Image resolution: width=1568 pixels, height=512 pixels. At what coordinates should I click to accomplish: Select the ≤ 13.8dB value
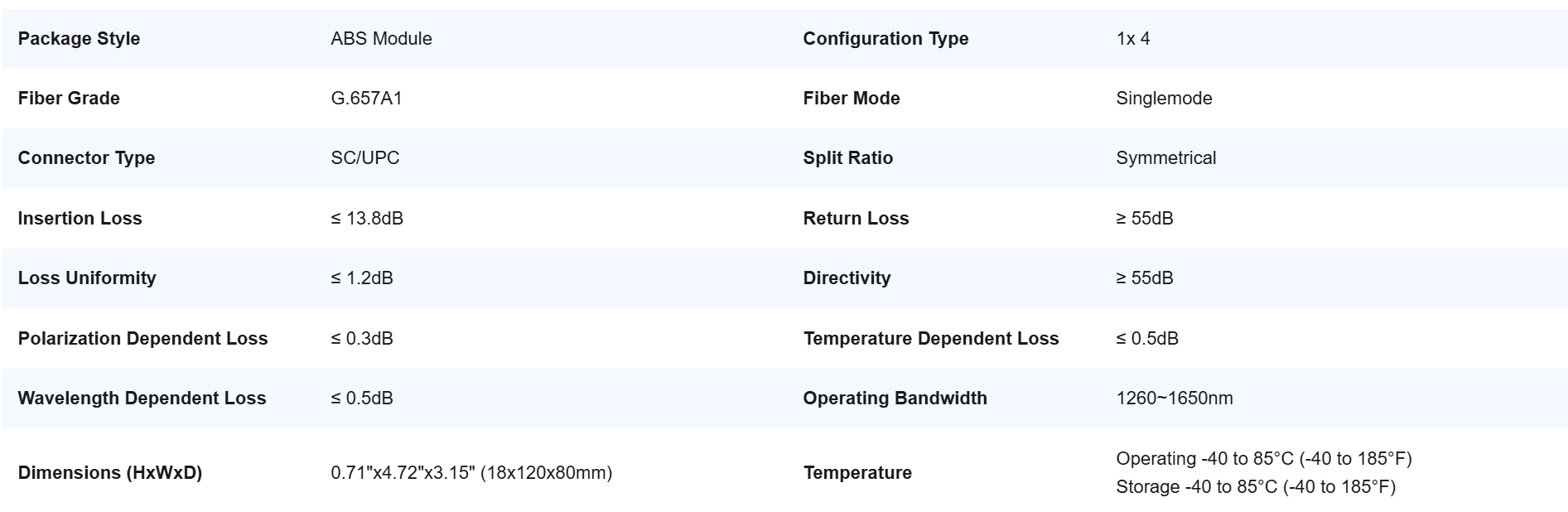(367, 219)
